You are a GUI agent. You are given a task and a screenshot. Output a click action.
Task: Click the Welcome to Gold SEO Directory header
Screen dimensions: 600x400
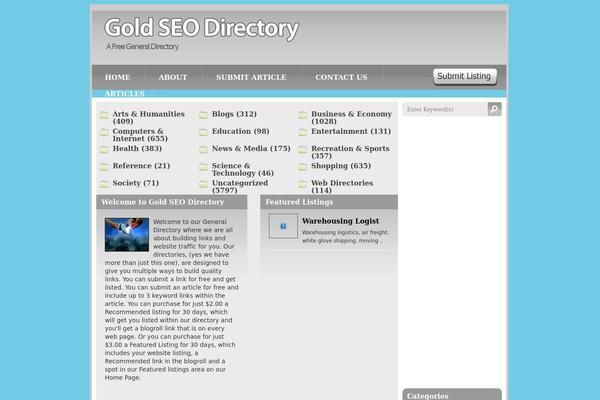click(172, 202)
